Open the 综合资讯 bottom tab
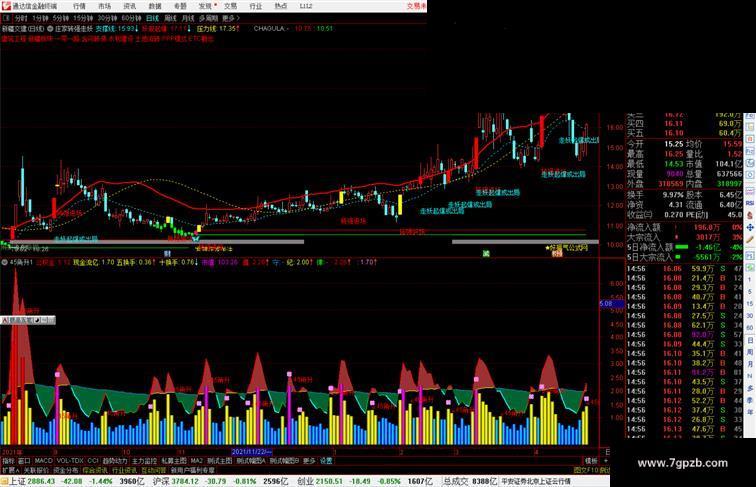 point(95,470)
